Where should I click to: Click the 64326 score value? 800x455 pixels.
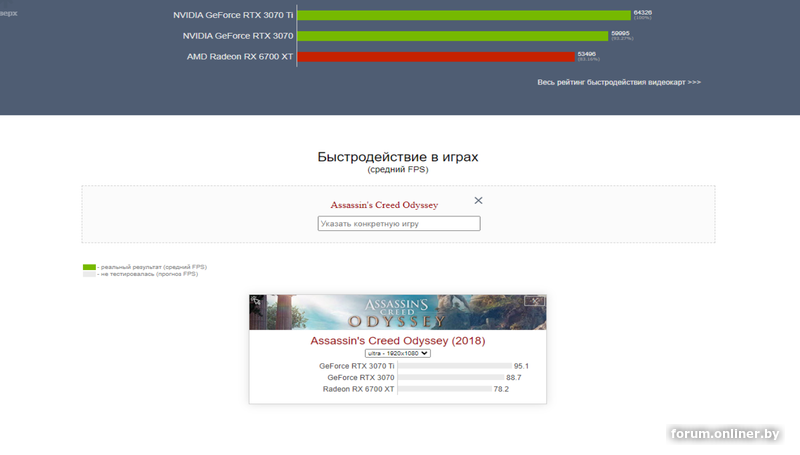click(x=642, y=12)
